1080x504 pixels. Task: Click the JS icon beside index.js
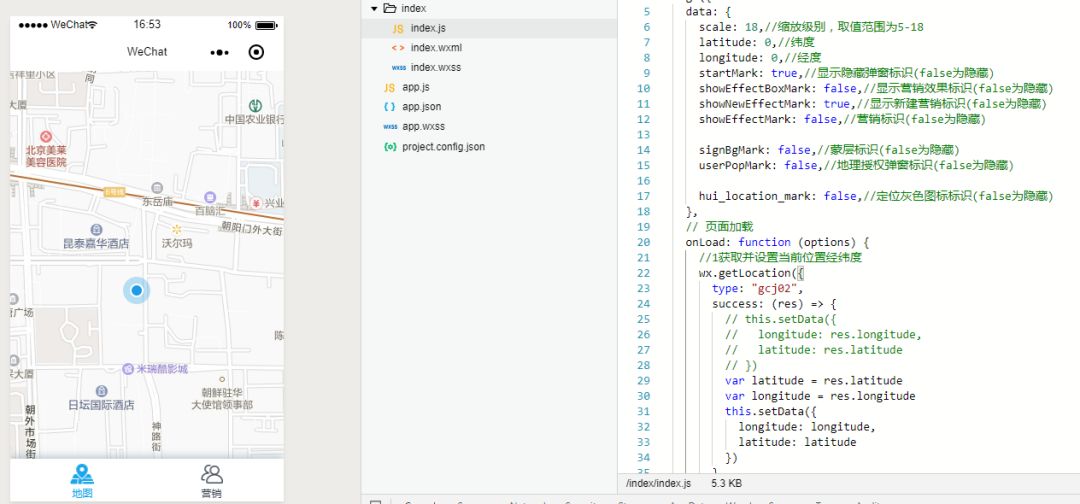398,29
